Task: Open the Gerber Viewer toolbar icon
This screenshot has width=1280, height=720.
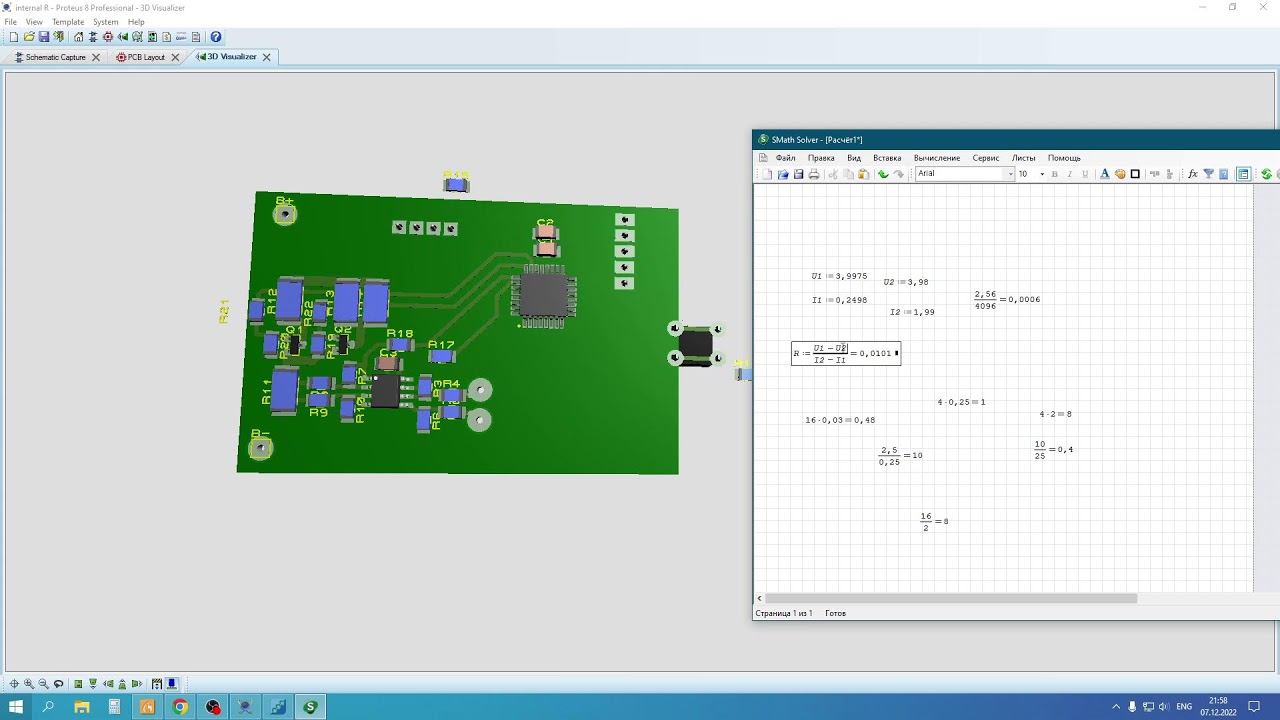Action: (x=138, y=37)
